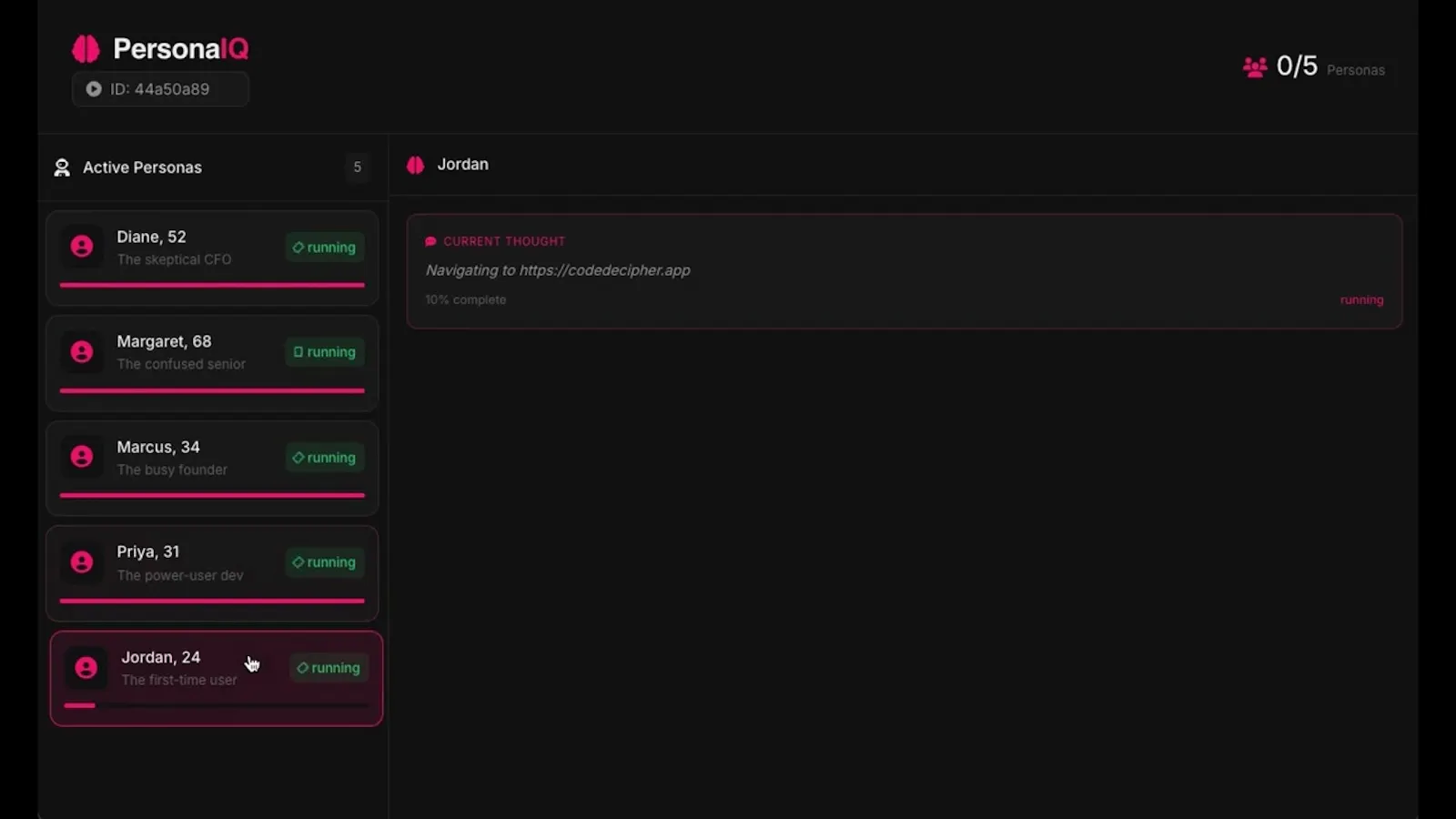The height and width of the screenshot is (819, 1456).
Task: Select the Margaret, 68 persona name
Action: point(164,341)
